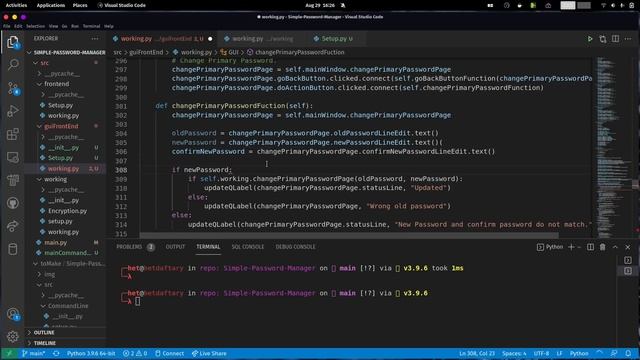Split the editor to the right
Image resolution: width=640 pixels, height=360 pixels.
point(615,39)
